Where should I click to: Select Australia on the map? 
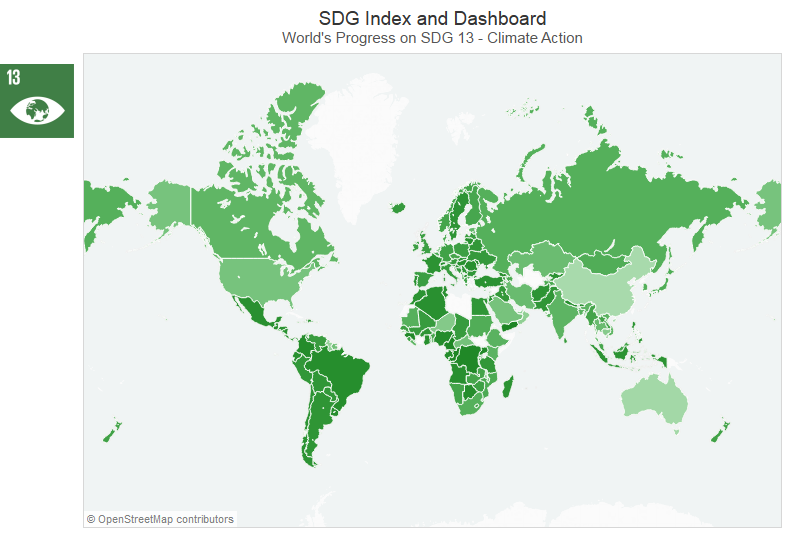click(652, 401)
